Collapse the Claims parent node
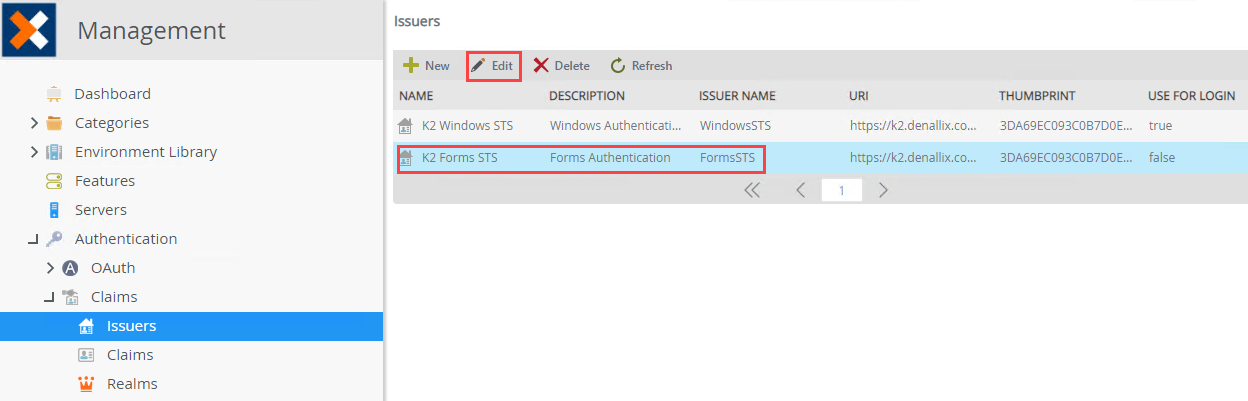This screenshot has width=1248, height=401. pos(49,298)
